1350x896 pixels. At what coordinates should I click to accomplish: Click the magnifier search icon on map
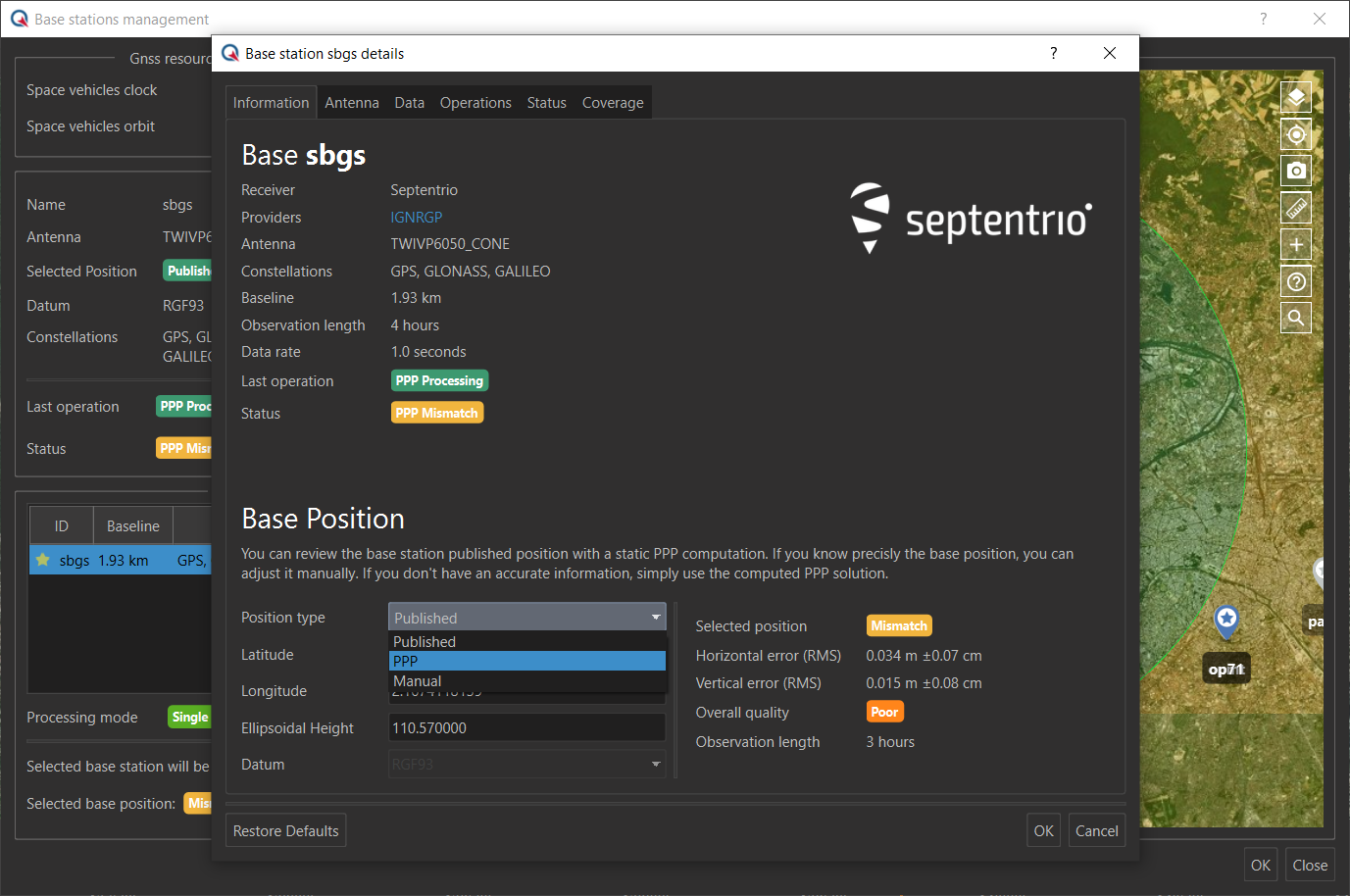[x=1295, y=318]
